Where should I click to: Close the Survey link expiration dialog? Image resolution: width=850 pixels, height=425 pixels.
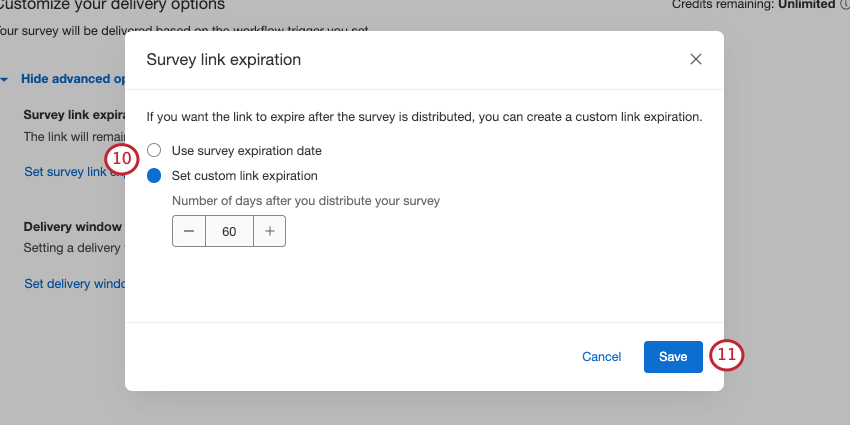tap(696, 59)
